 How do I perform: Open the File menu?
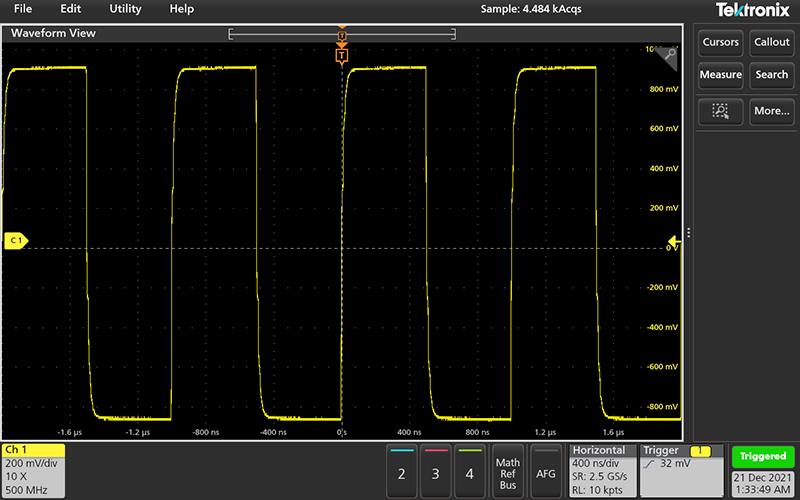point(22,9)
